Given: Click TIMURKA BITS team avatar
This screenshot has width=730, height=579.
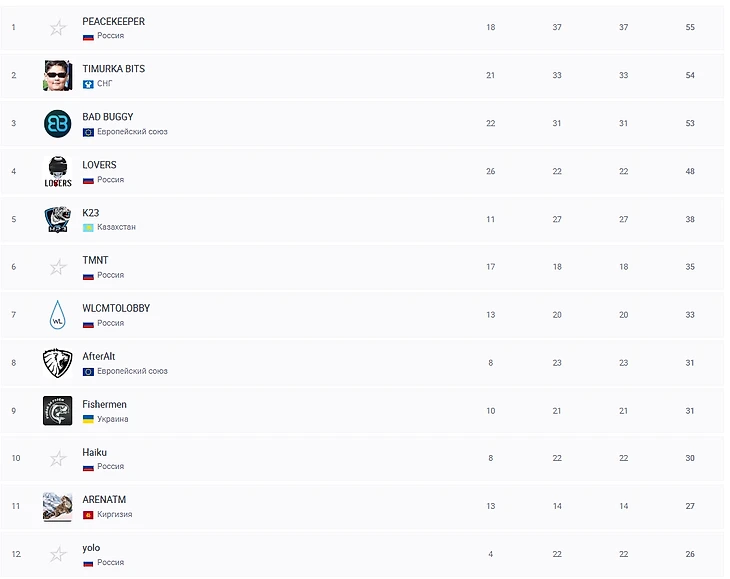Looking at the screenshot, I should [x=58, y=76].
